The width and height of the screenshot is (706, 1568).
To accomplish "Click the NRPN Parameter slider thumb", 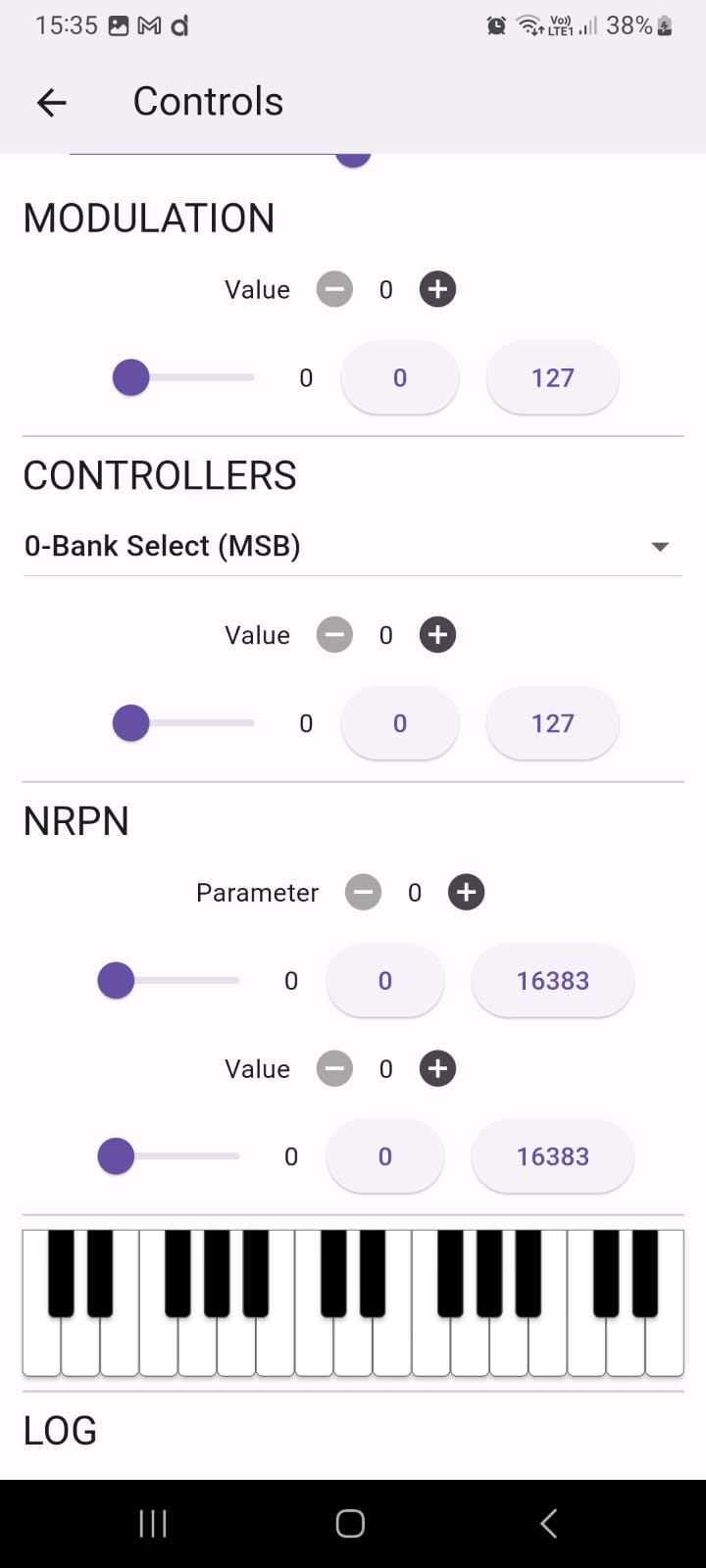I will 116,980.
